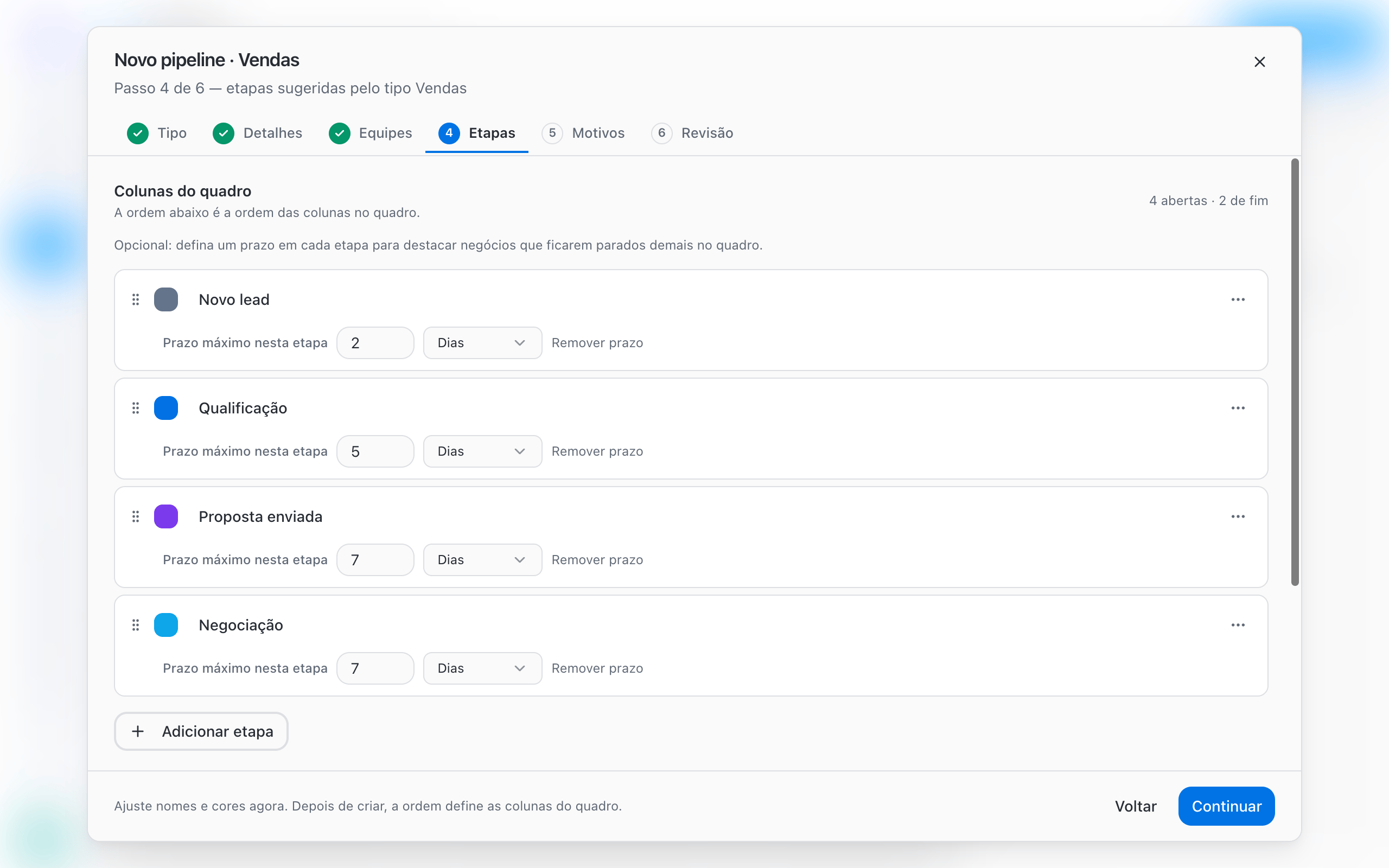Change the blue color of Qualificação
This screenshot has height=868, width=1389.
[x=166, y=408]
